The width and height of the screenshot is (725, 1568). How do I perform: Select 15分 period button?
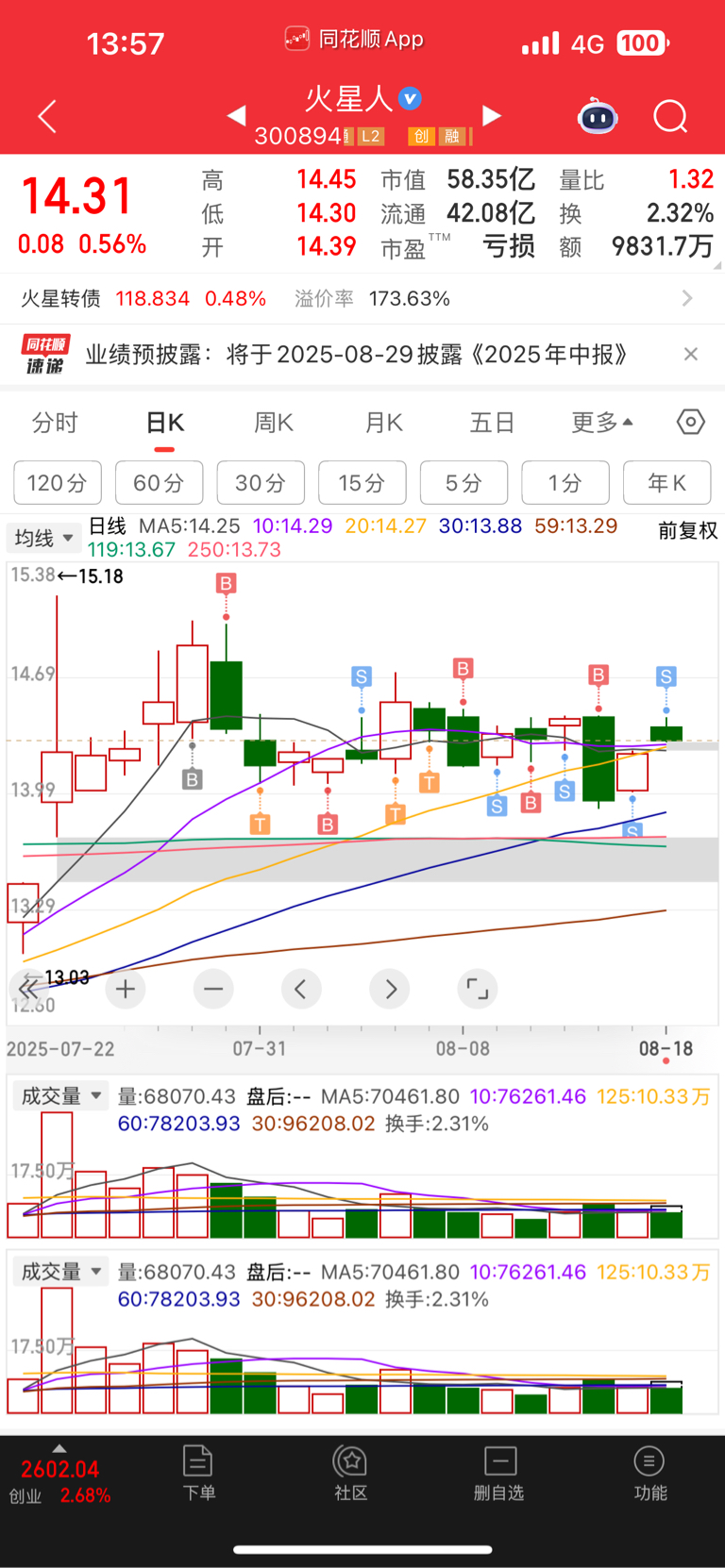[362, 483]
